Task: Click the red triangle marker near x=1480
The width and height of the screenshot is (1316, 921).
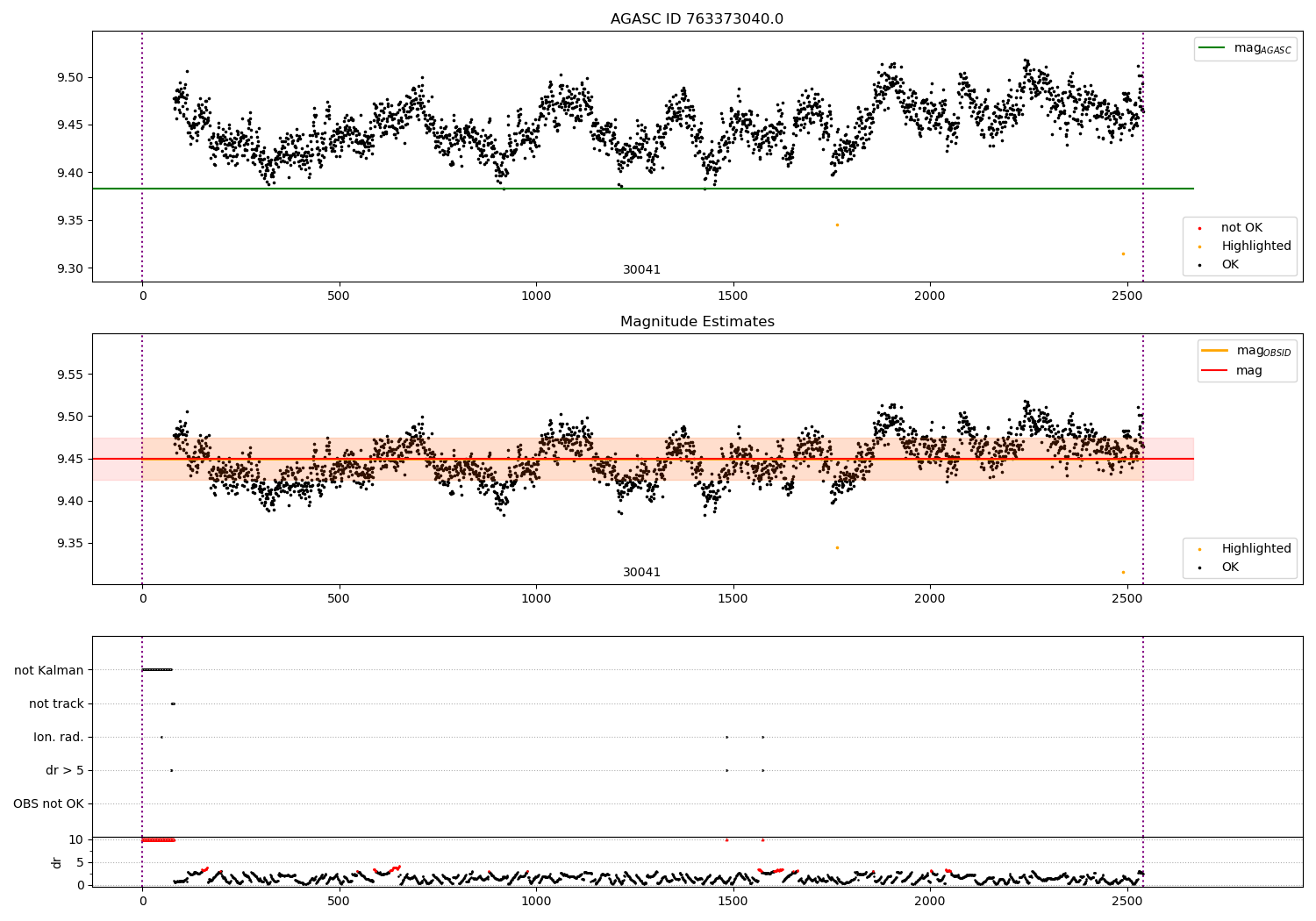Action: (x=726, y=839)
